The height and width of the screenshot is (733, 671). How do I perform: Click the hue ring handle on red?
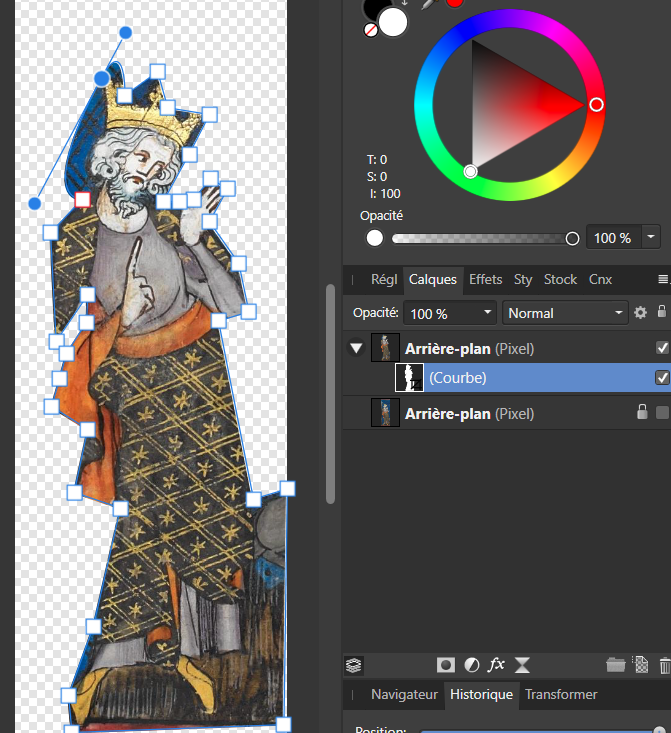click(596, 105)
